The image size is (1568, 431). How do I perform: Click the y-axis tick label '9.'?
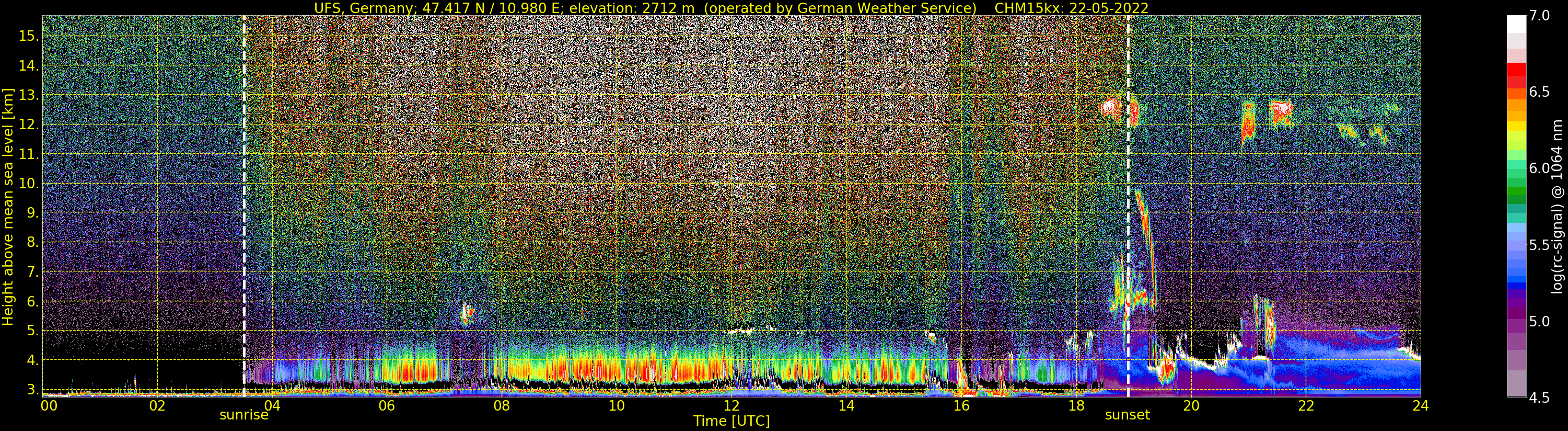pyautogui.click(x=32, y=213)
